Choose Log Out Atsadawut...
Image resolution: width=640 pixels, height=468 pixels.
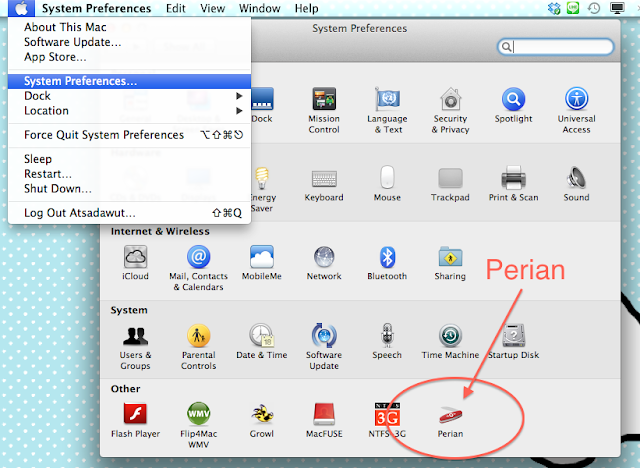point(129,213)
